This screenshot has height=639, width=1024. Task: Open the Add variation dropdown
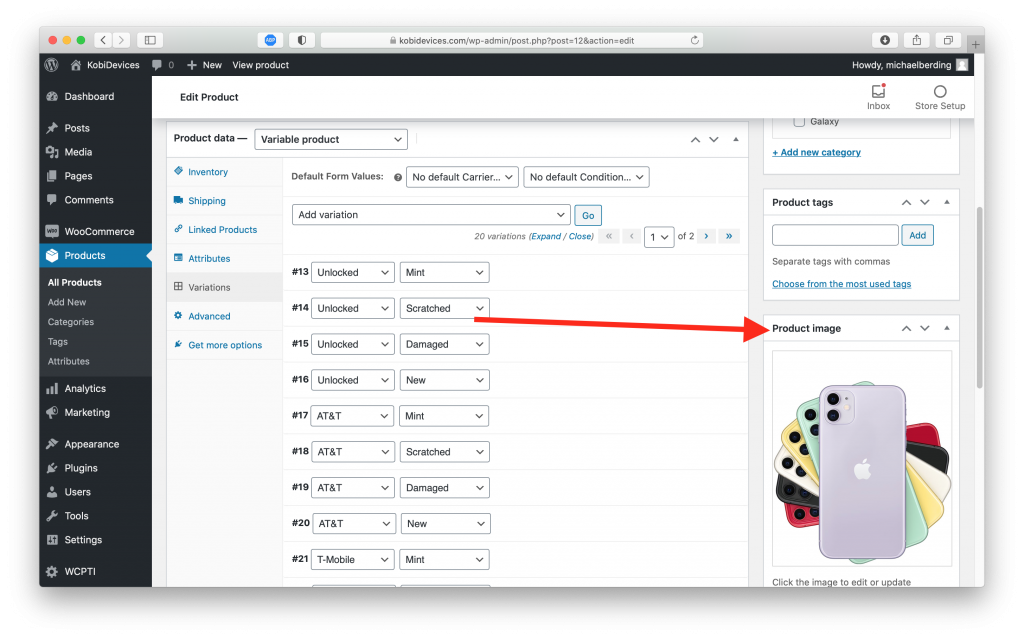pos(431,214)
